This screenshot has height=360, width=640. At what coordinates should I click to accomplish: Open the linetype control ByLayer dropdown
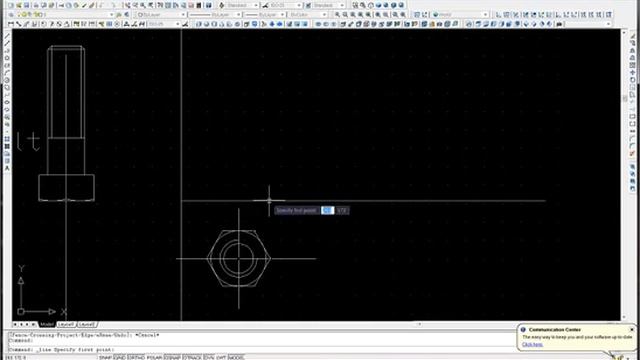[215, 15]
